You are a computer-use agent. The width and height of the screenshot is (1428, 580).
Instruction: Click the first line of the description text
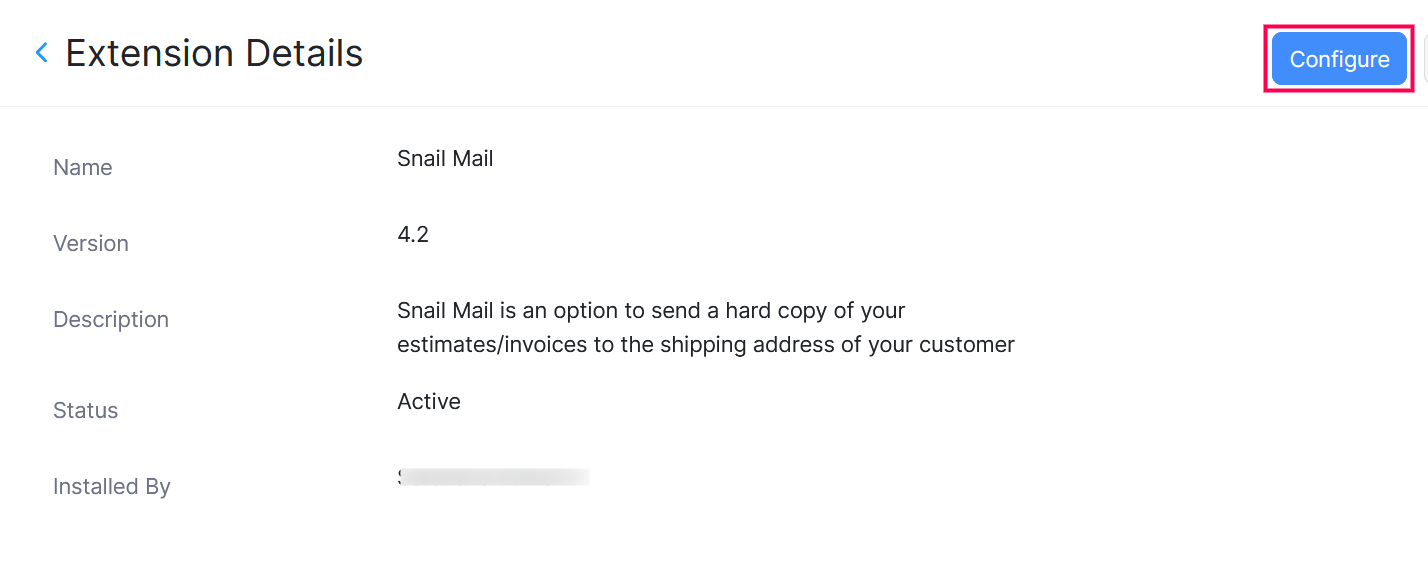(651, 310)
